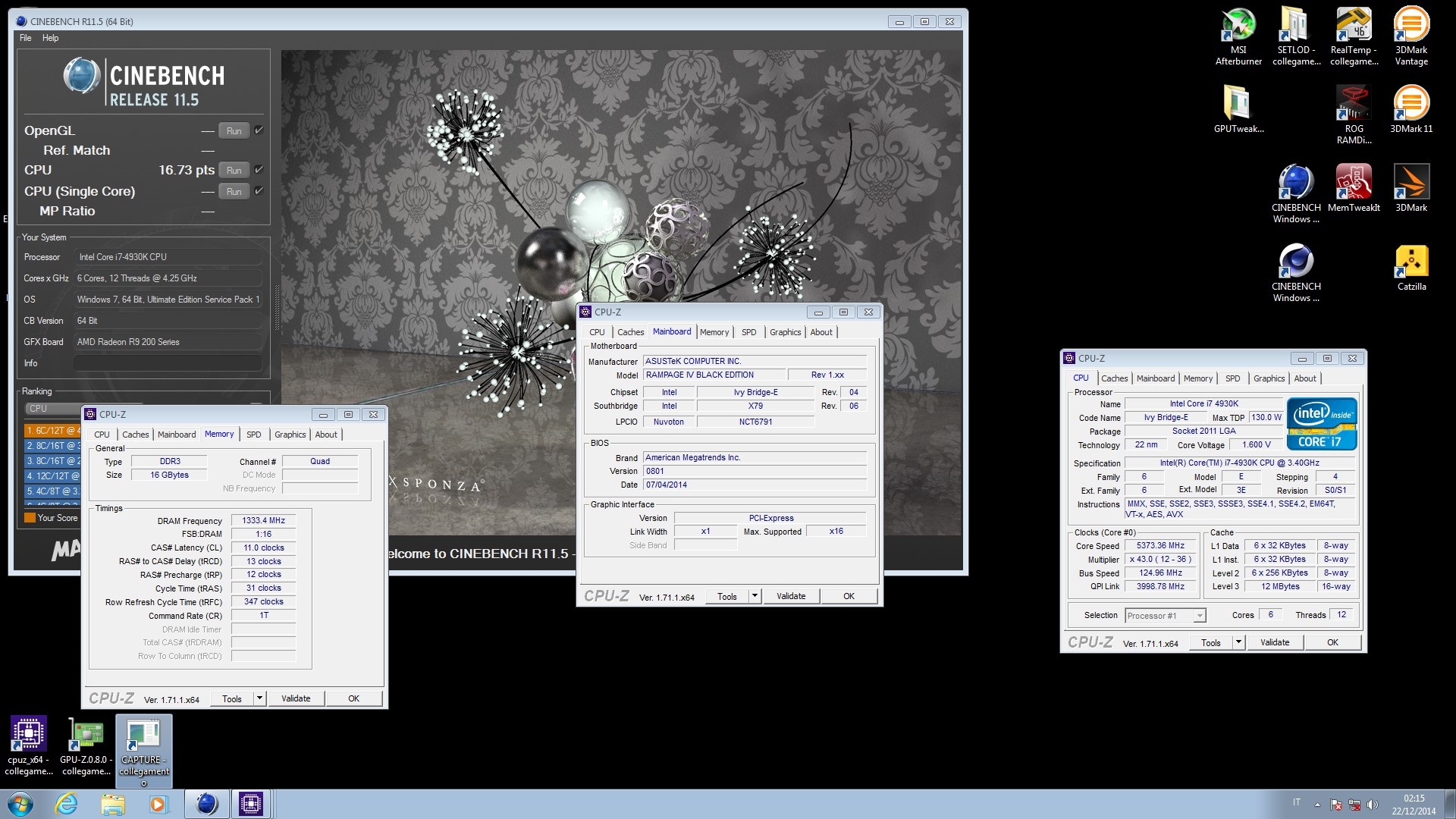Open the CINEBENCH shortcut beside MemTweakIt
1456x819 pixels.
tap(1296, 193)
